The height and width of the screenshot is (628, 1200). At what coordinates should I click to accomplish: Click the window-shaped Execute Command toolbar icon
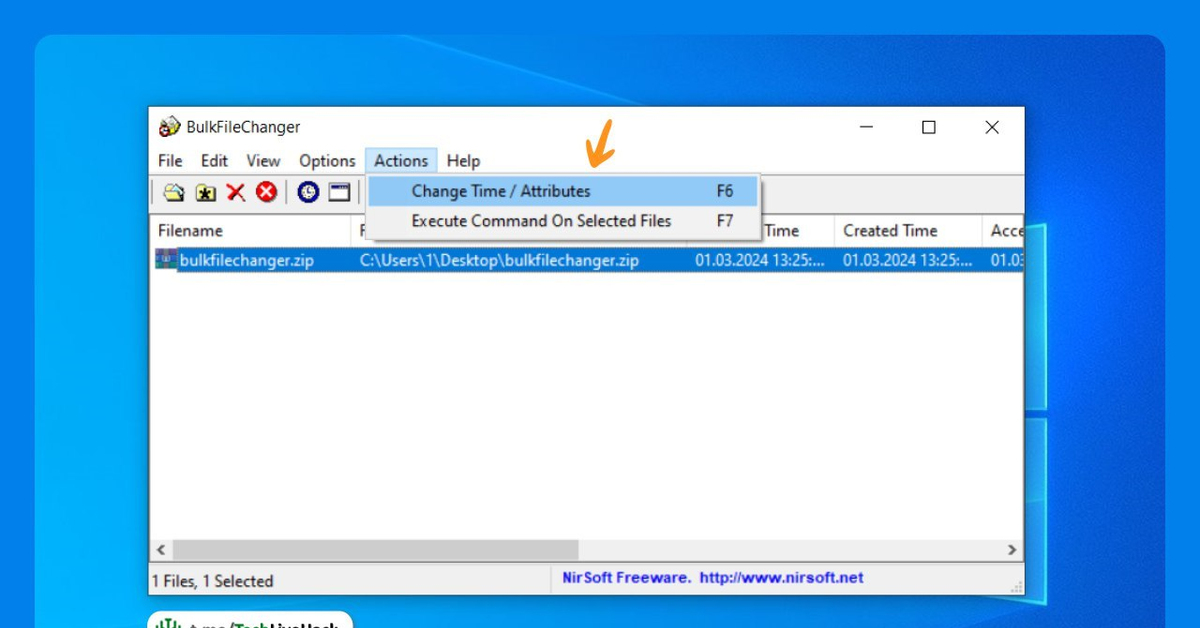click(x=340, y=192)
